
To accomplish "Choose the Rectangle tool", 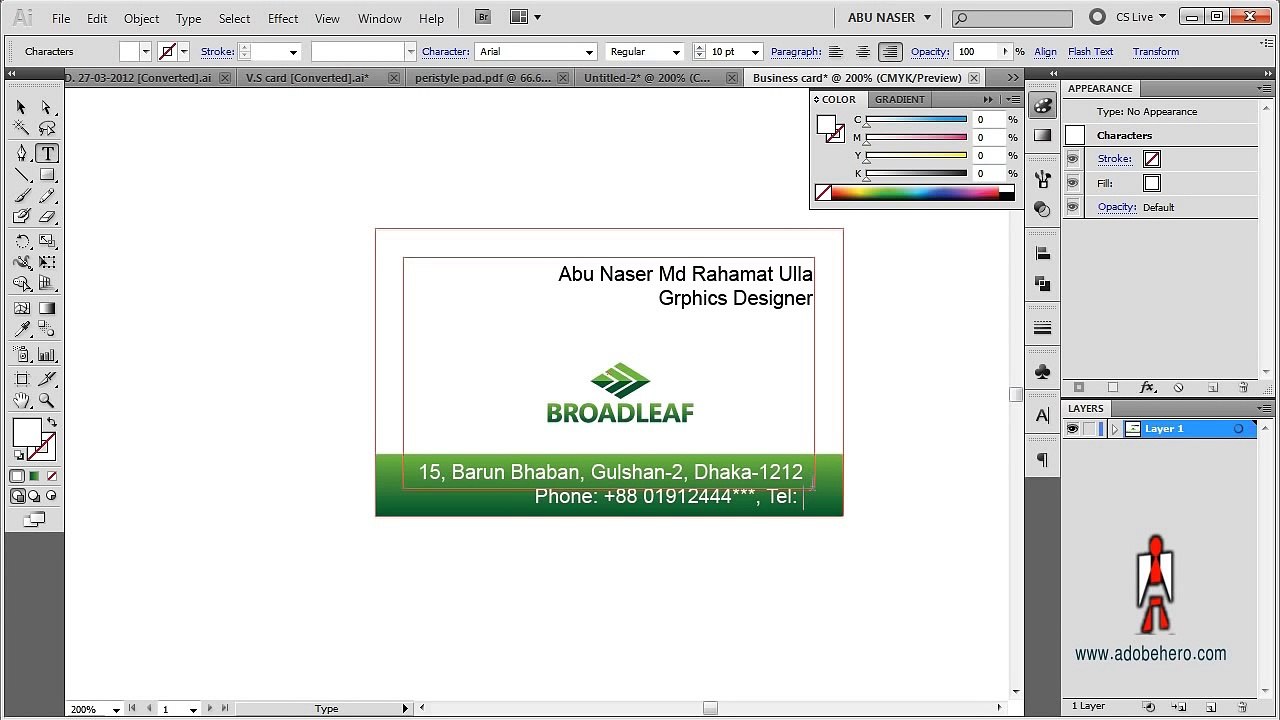I will coord(46,175).
